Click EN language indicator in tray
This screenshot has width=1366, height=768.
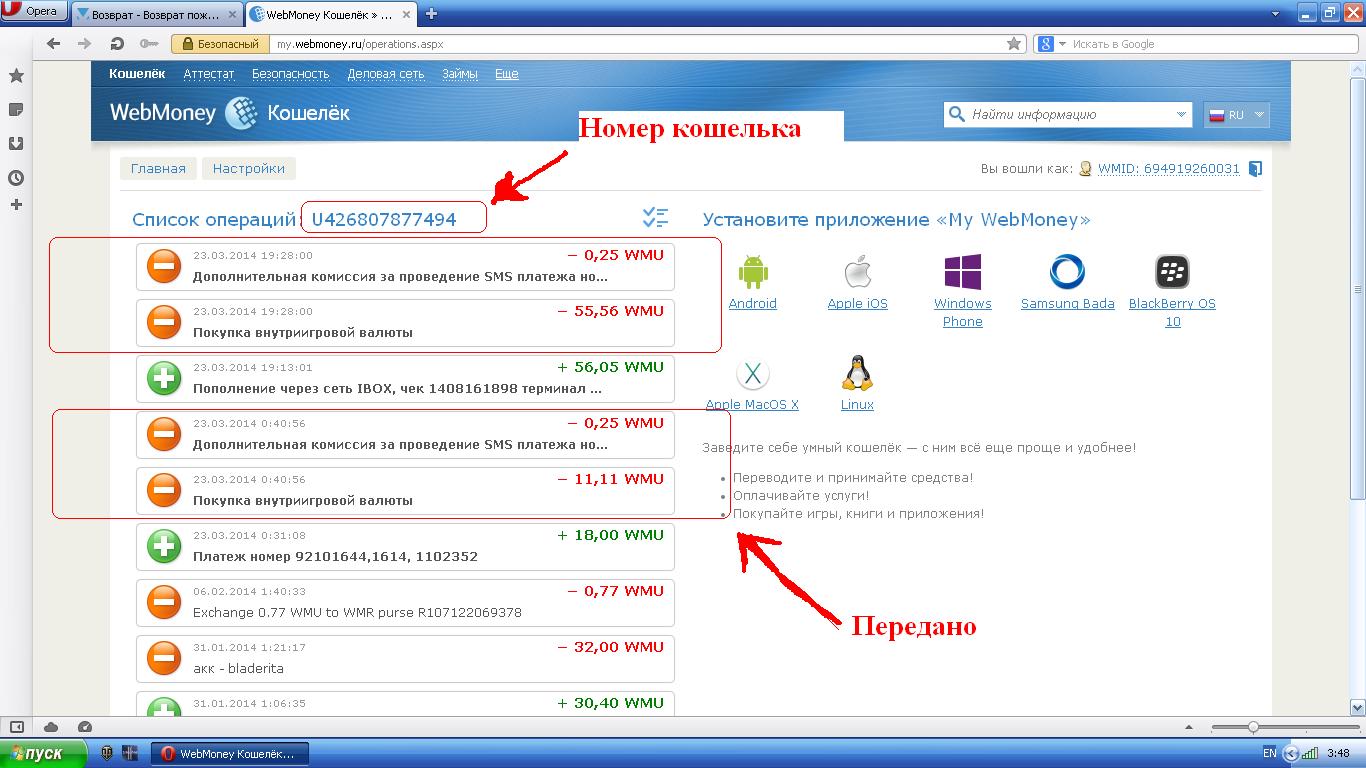[1269, 753]
